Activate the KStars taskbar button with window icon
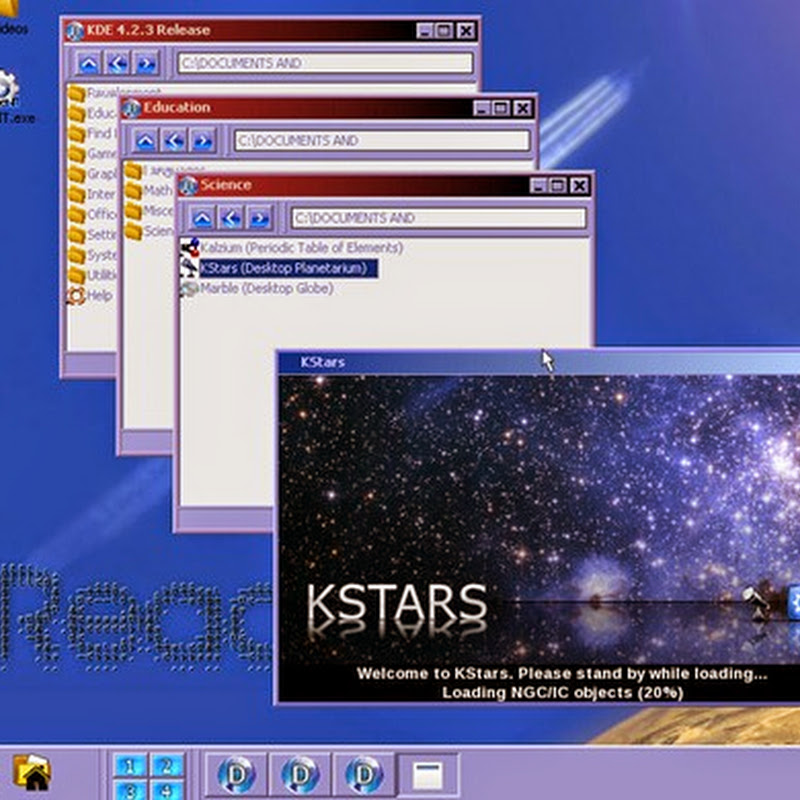 (x=428, y=775)
